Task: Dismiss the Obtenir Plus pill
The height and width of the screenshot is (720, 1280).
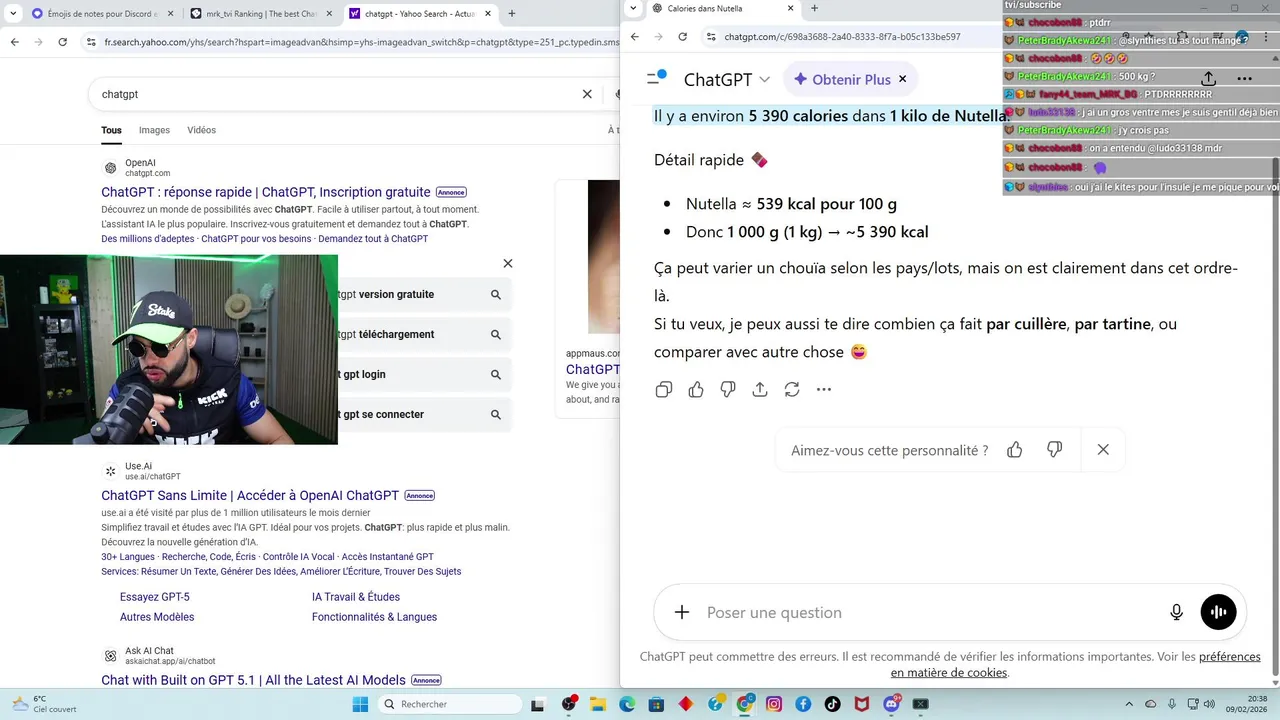Action: (x=902, y=79)
